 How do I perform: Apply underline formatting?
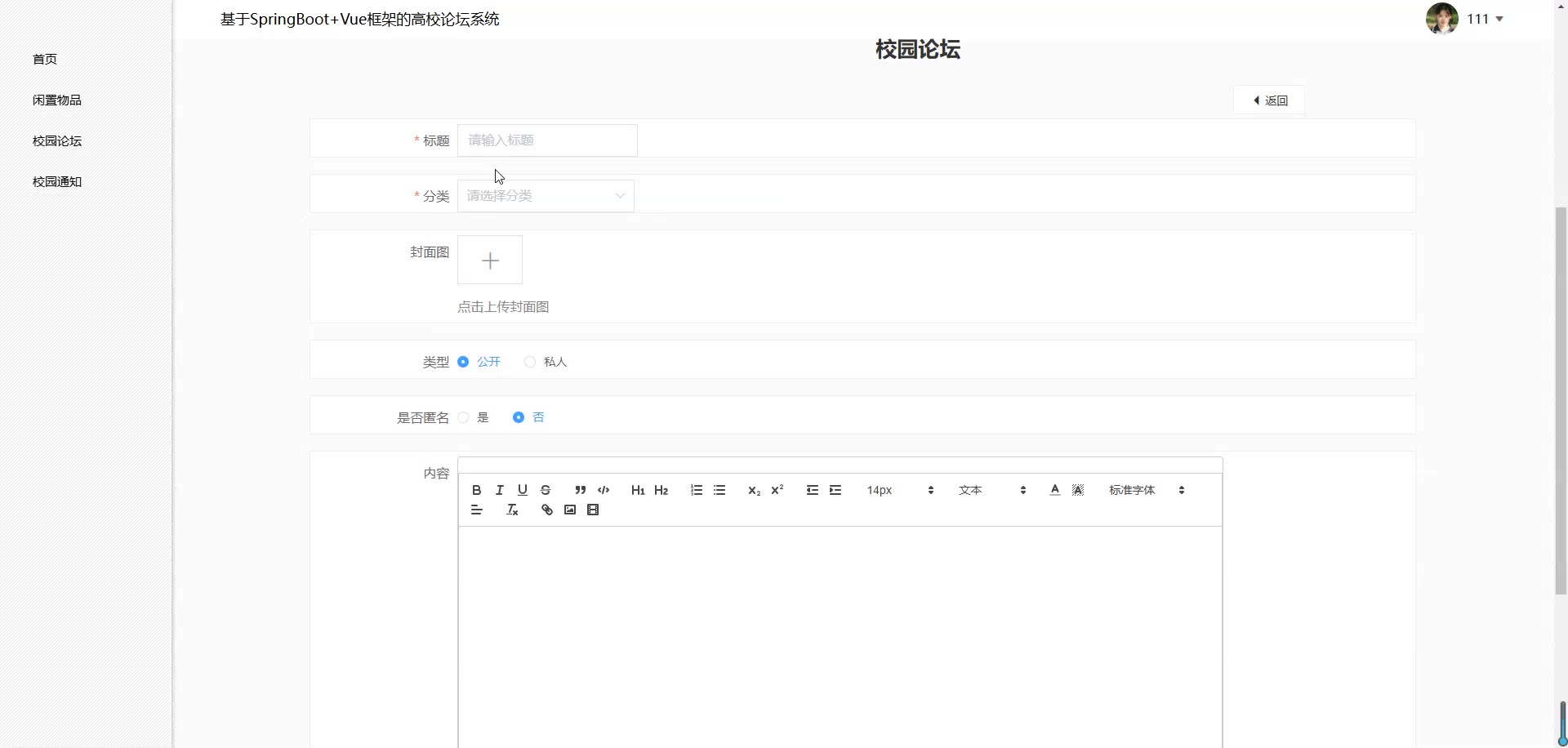point(523,490)
